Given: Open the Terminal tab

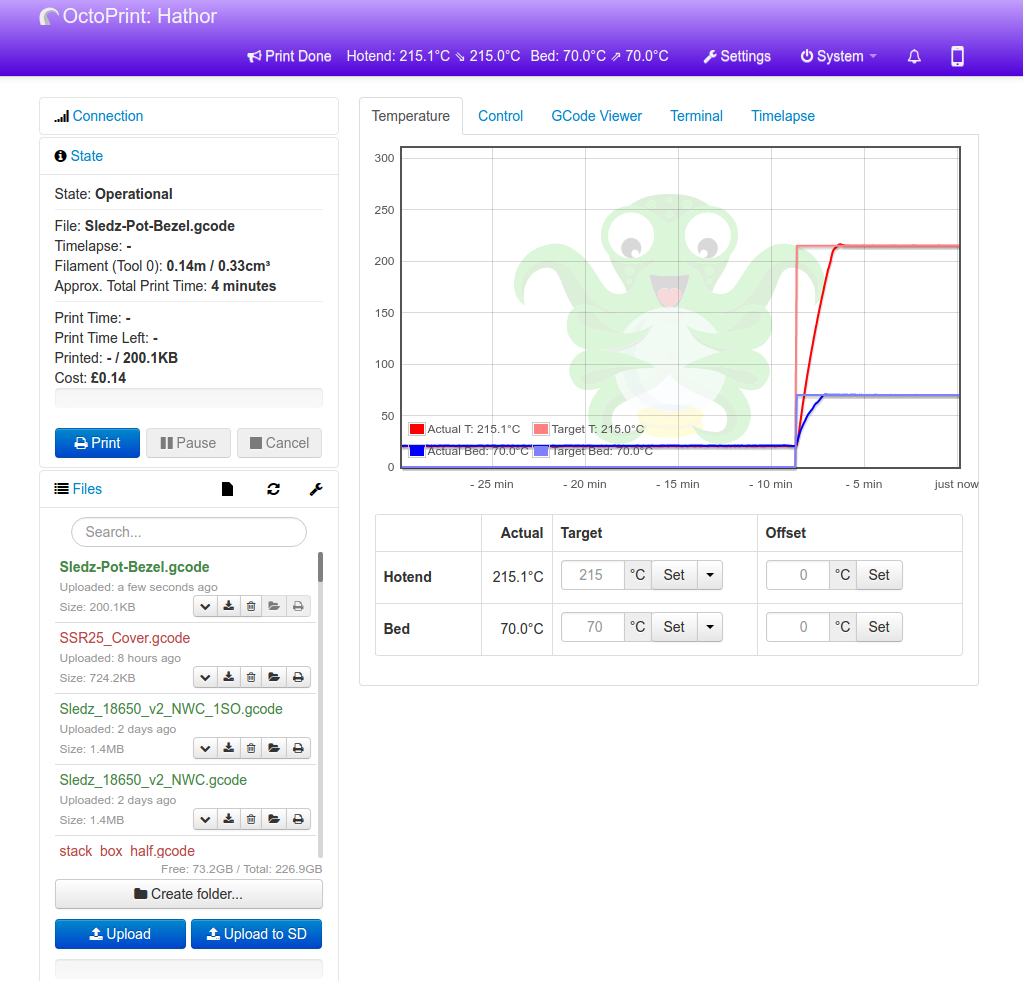Looking at the screenshot, I should [696, 116].
